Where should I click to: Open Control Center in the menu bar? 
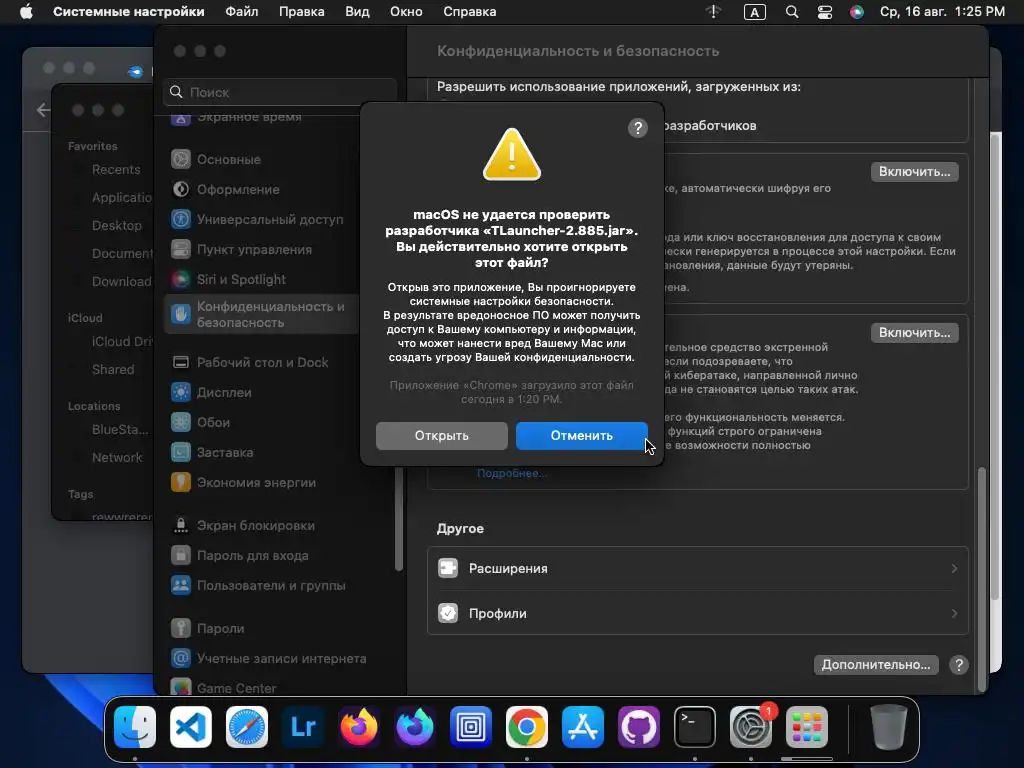[825, 12]
